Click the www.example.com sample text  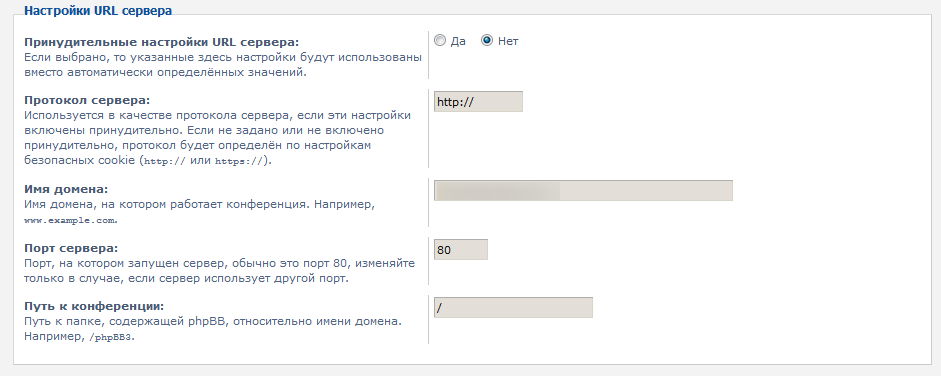point(70,220)
